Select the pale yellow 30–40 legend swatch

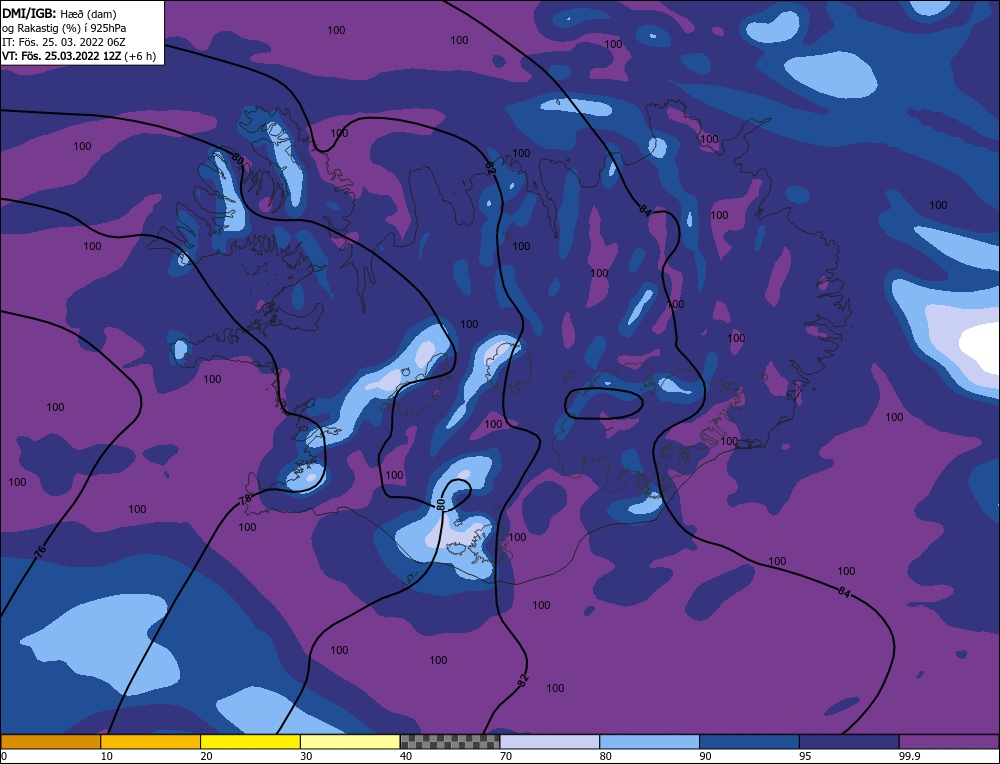click(350, 742)
